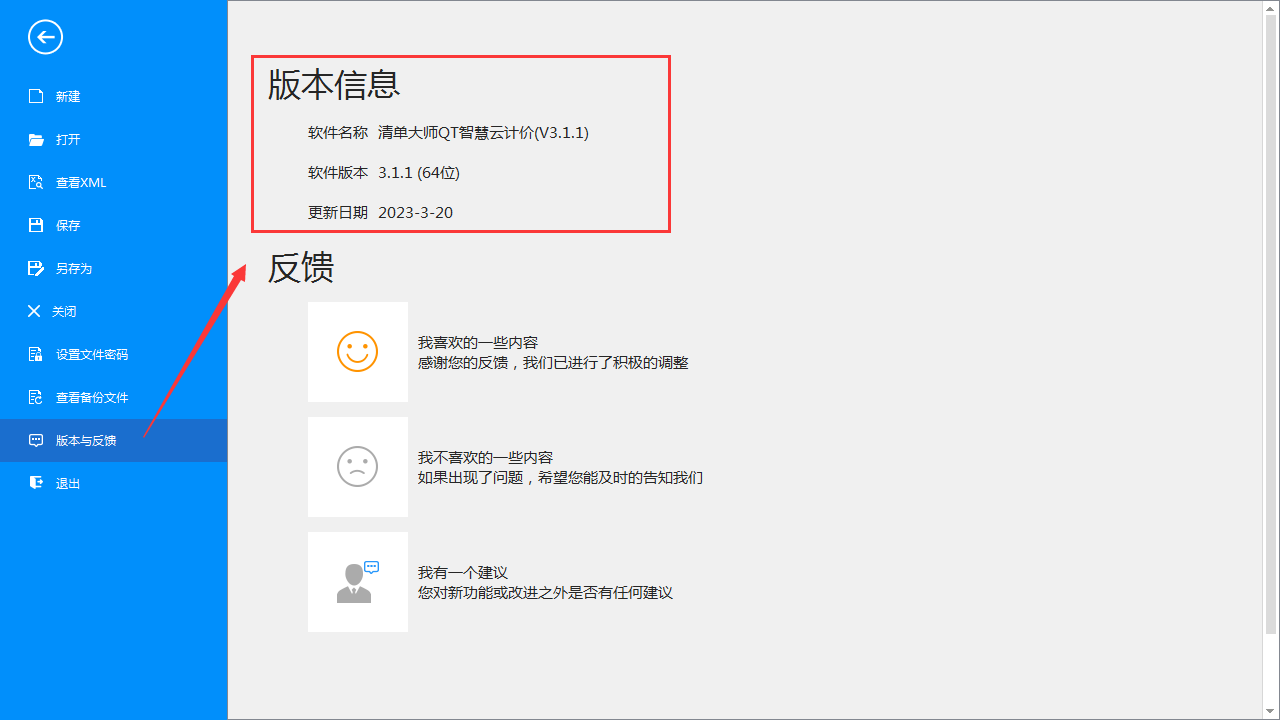Click the 感谢您的反馈 description text
The image size is (1280, 720).
pyautogui.click(x=553, y=363)
